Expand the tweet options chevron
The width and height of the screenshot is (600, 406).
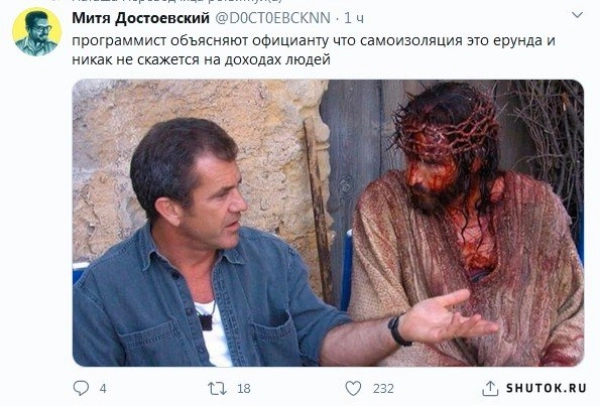577,15
